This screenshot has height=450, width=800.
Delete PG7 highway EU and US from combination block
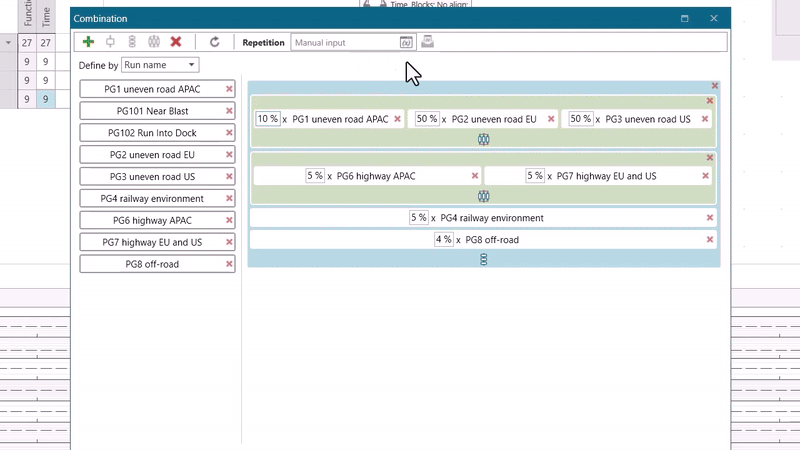click(x=706, y=176)
